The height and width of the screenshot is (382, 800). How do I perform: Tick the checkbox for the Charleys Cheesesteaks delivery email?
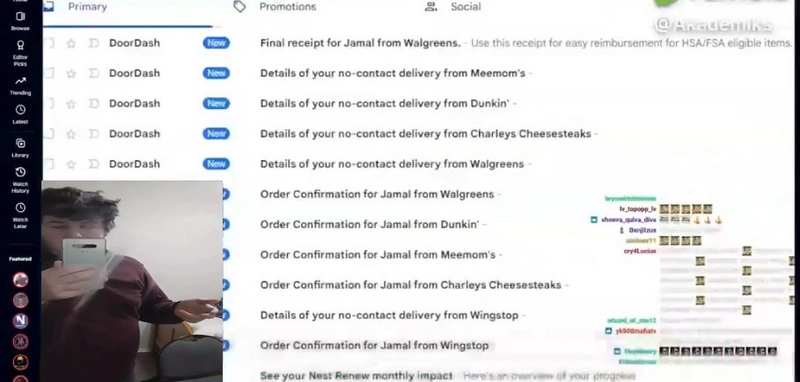[x=49, y=134]
